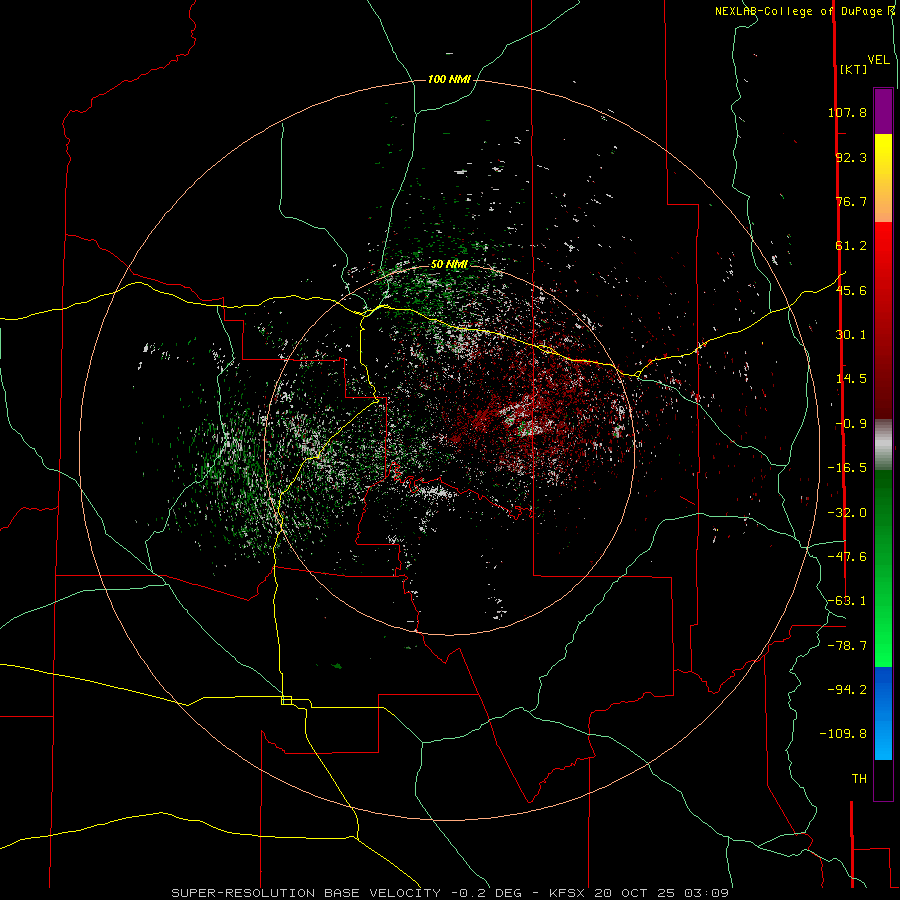Viewport: 900px width, 900px height.
Task: Select the -109.8 velocity scale value
Action: click(x=843, y=734)
